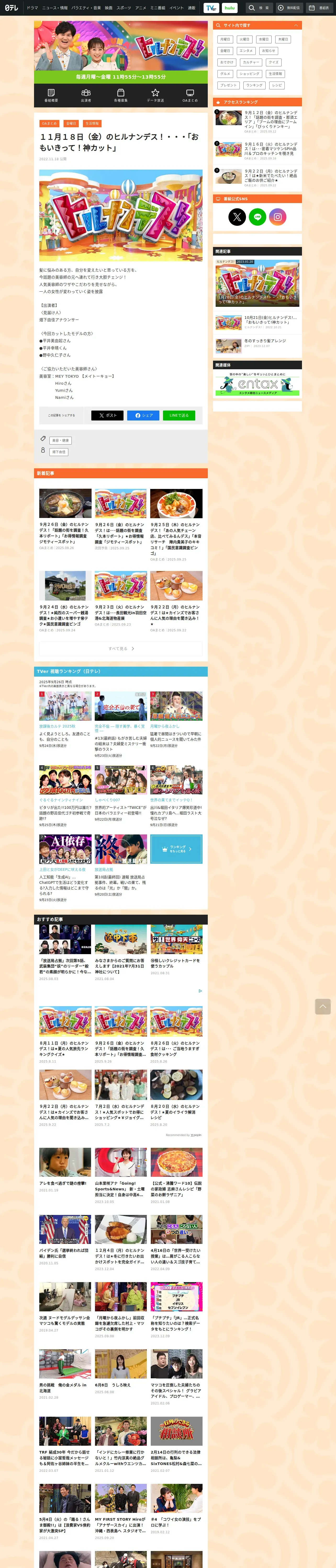Filter by the 金曜日 sidebar tag
Image resolution: width=336 pixels, height=1568 pixels.
[x=225, y=50]
